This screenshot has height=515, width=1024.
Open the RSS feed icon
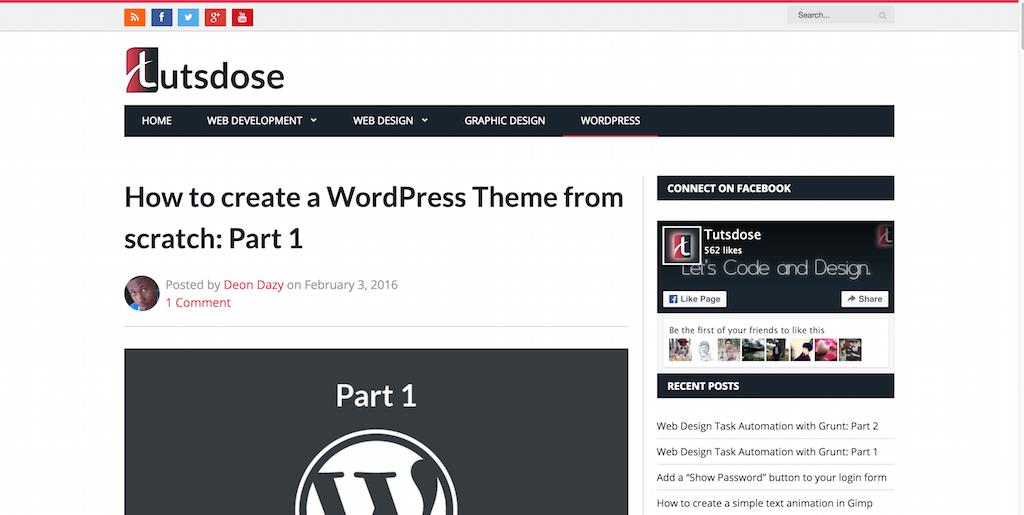pos(135,18)
